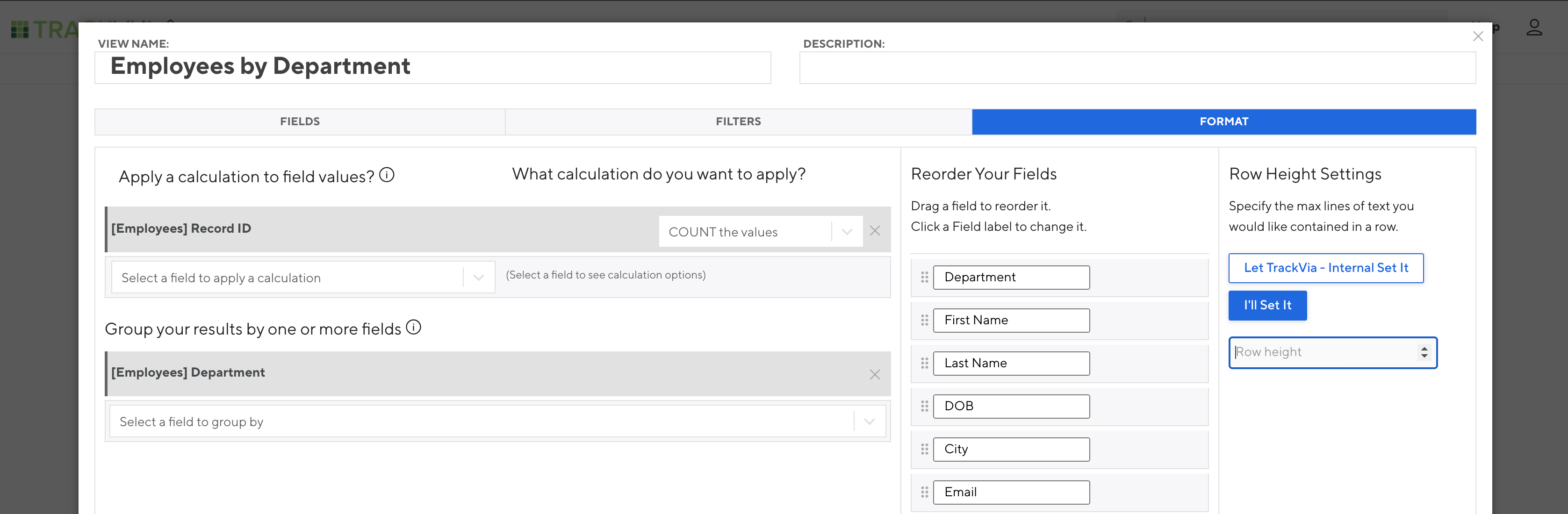Grab the drag handle for First Name
The width and height of the screenshot is (1568, 514).
(924, 321)
